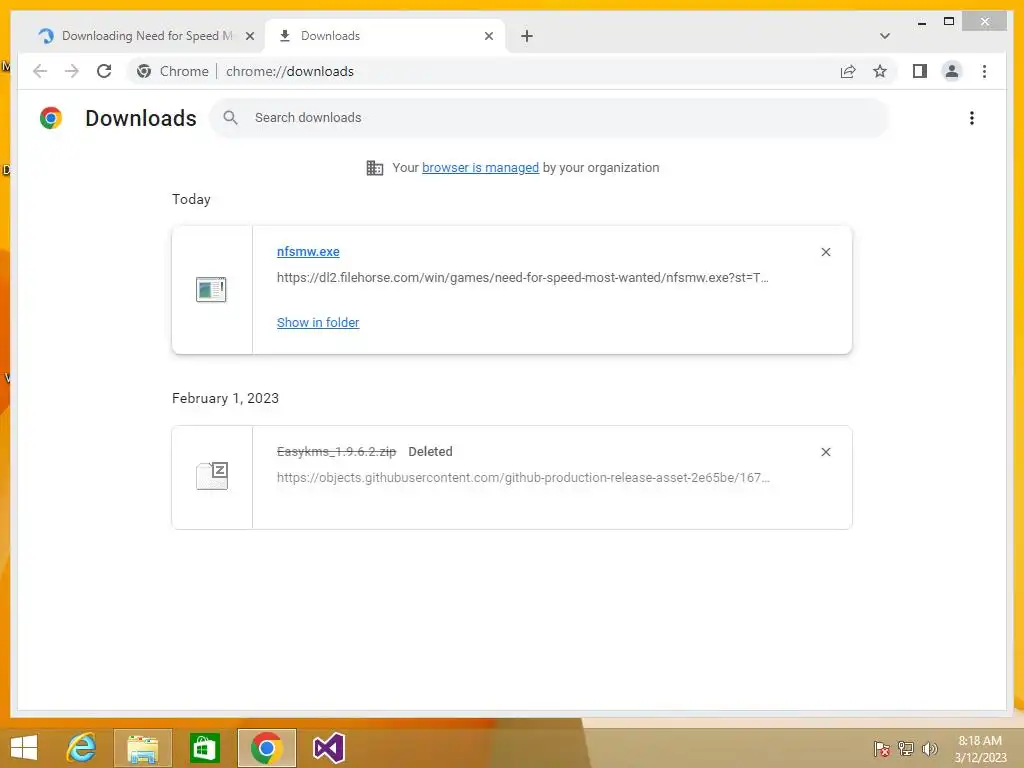Click the network tray icon
Viewport: 1024px width, 768px height.
pyautogui.click(x=906, y=748)
